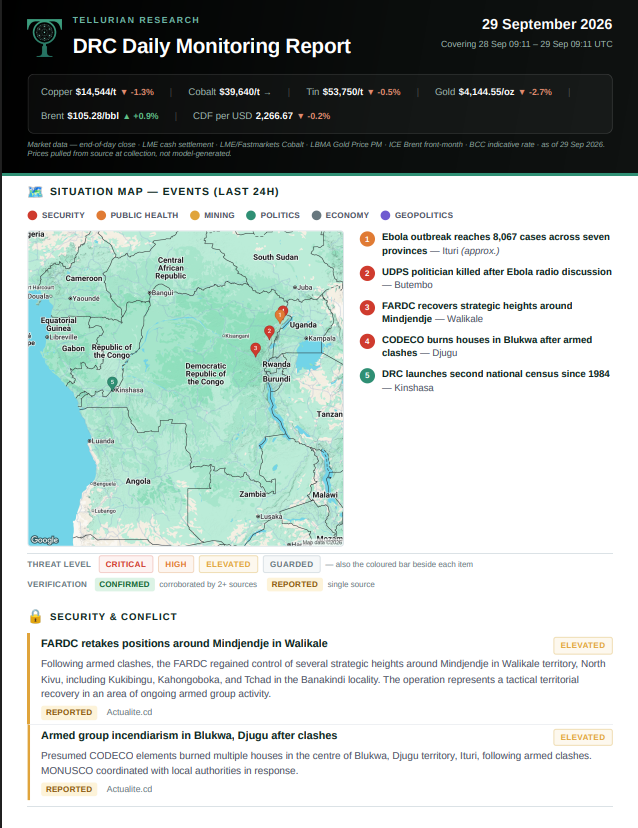
Task: Click the 29 September 2026 date
Action: click(x=547, y=24)
